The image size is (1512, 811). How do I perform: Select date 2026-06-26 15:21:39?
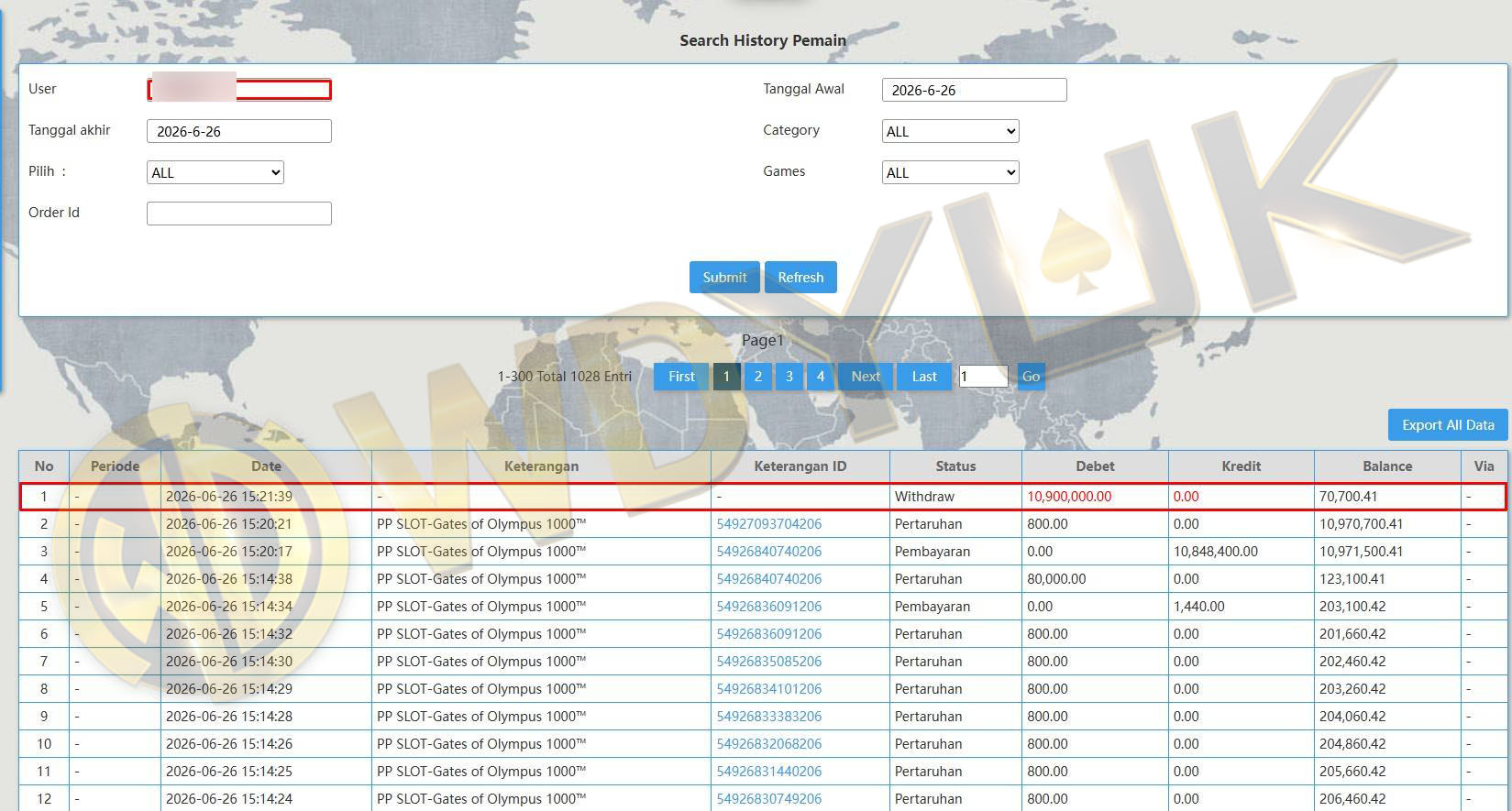[x=229, y=497]
